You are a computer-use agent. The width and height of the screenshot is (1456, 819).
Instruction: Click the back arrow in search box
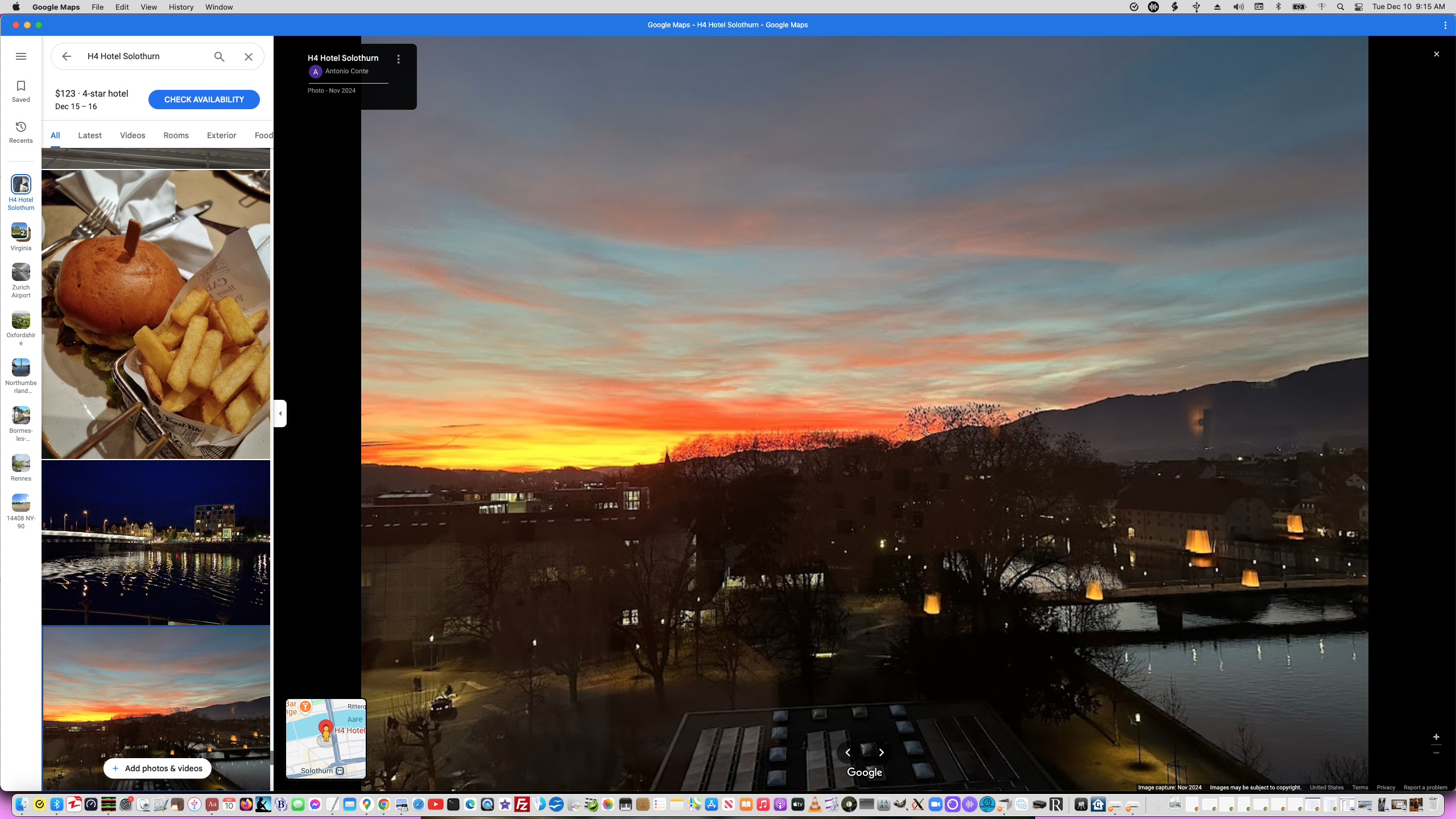67,56
